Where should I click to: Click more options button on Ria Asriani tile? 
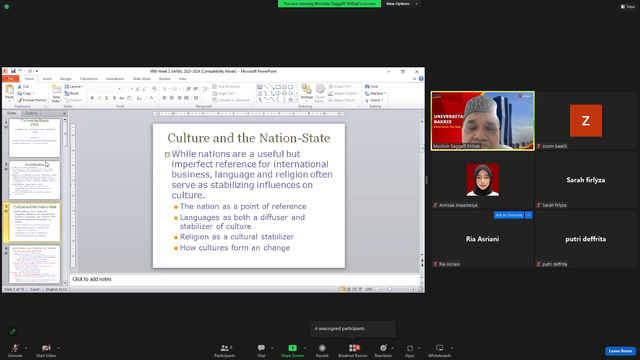[529, 215]
